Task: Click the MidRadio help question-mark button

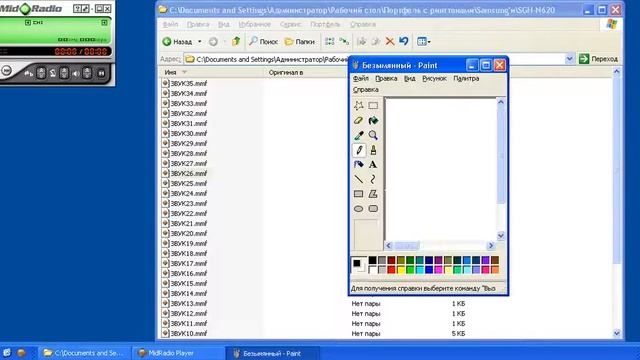Action: click(77, 9)
